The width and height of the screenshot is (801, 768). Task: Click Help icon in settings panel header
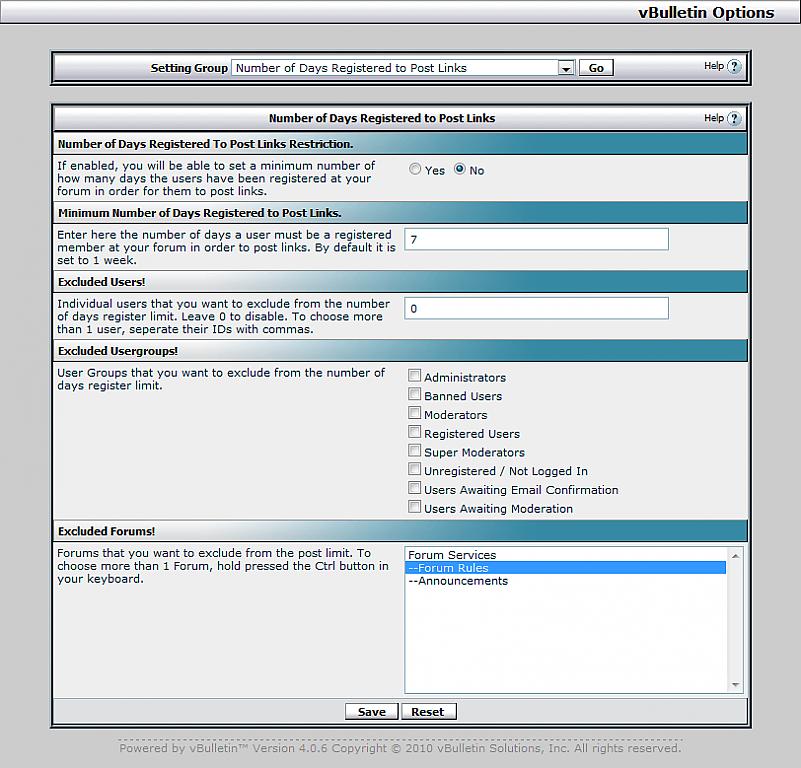734,118
